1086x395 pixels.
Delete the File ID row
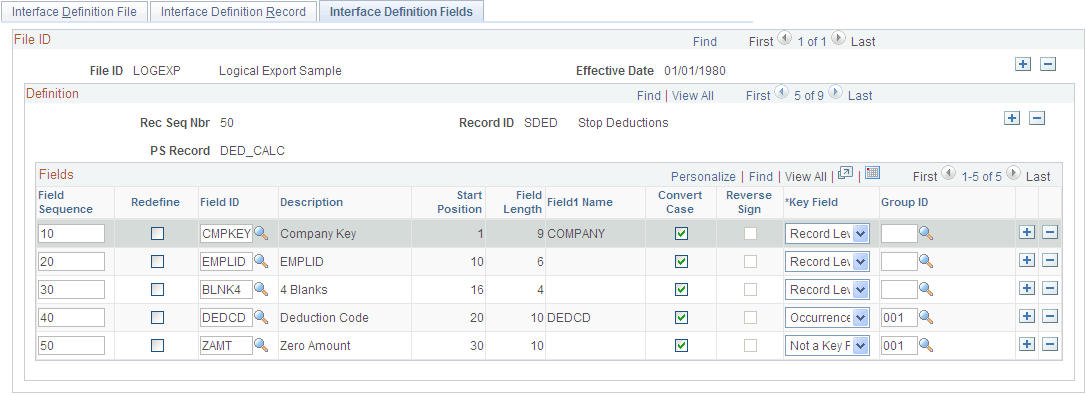[x=1048, y=64]
